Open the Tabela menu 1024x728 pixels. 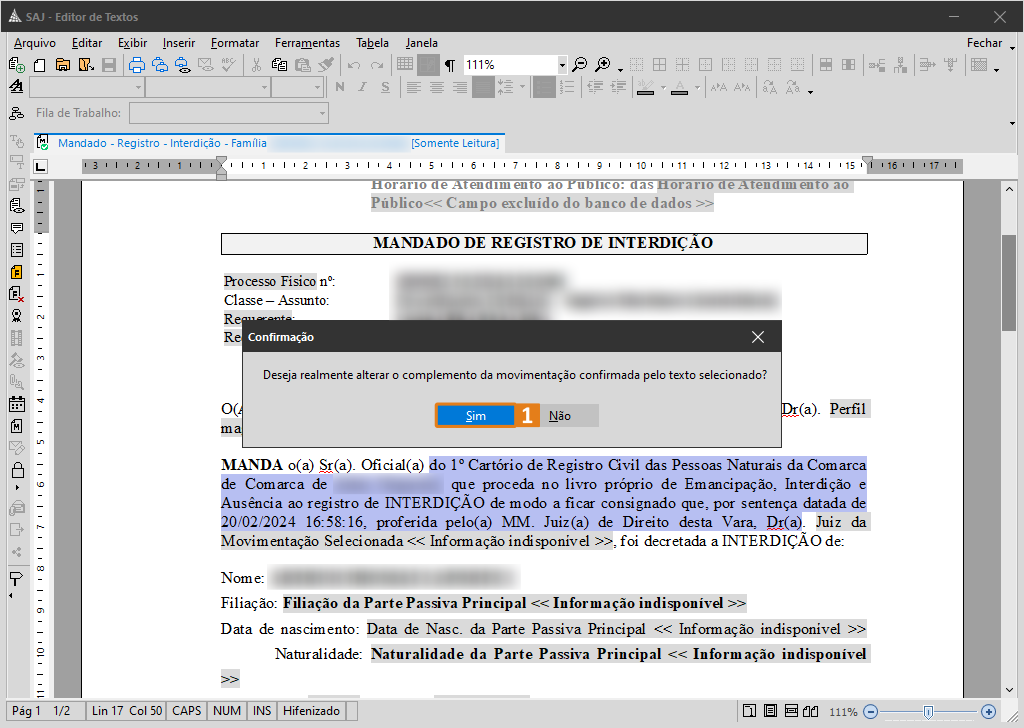372,43
